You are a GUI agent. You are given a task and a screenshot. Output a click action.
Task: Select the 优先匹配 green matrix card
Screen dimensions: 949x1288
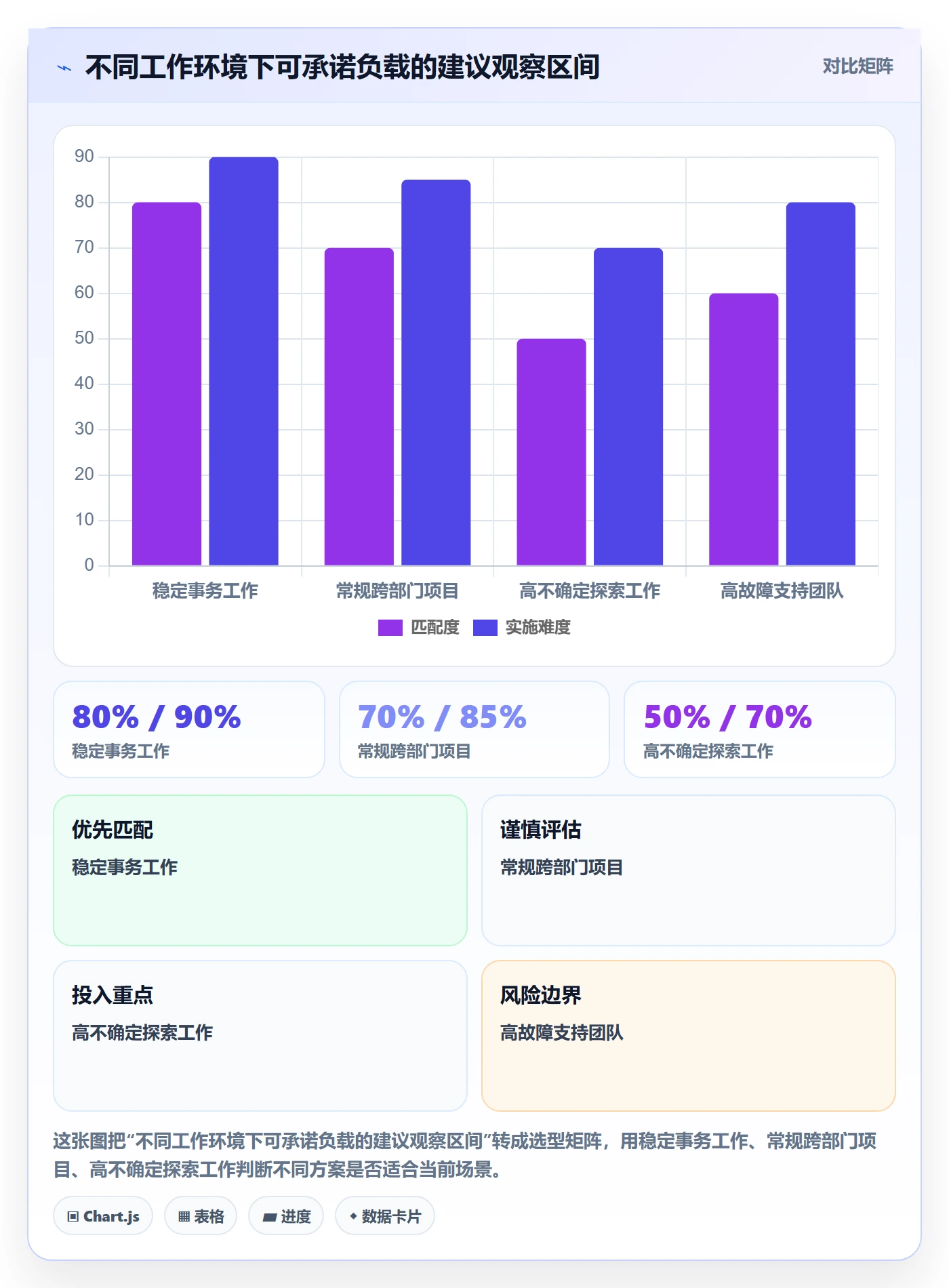pos(260,870)
